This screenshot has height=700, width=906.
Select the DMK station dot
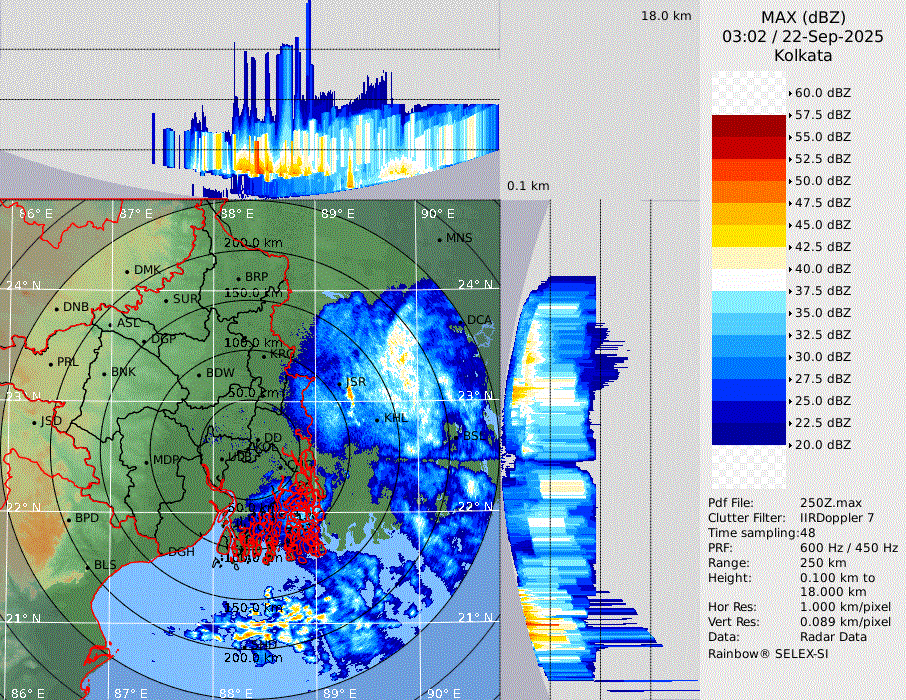[128, 271]
